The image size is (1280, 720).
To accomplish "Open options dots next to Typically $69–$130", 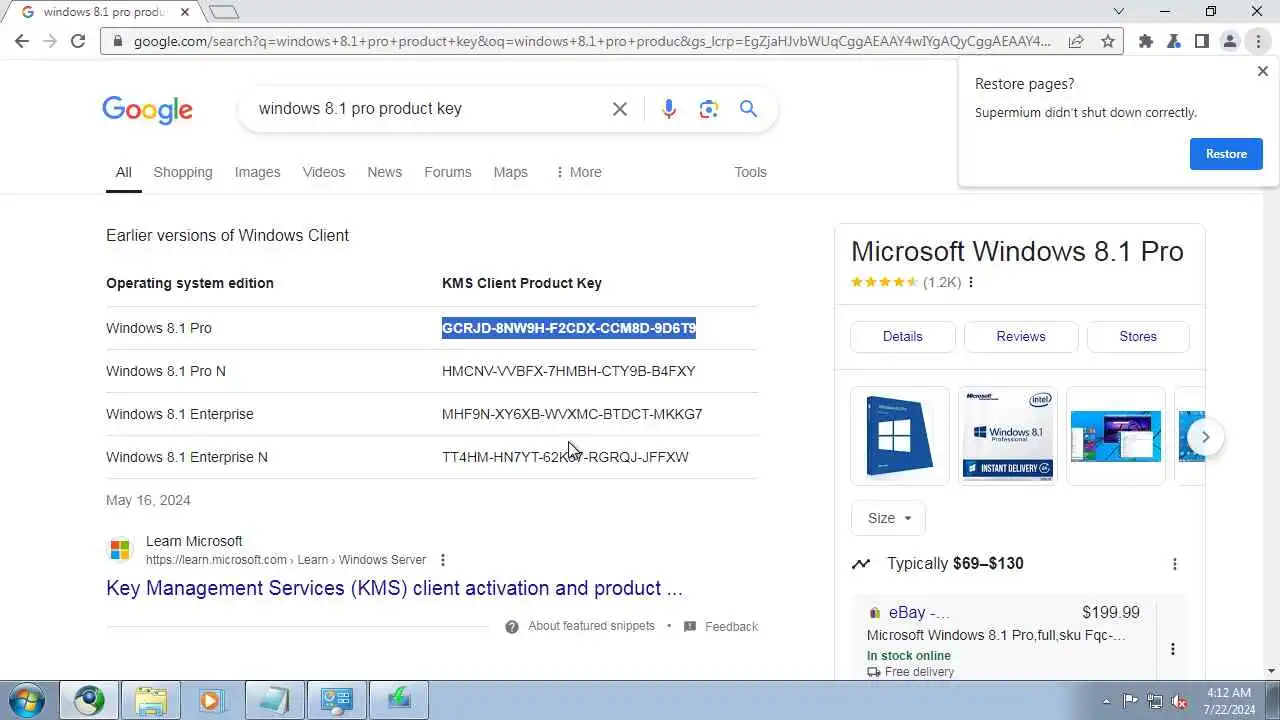I will click(1174, 564).
